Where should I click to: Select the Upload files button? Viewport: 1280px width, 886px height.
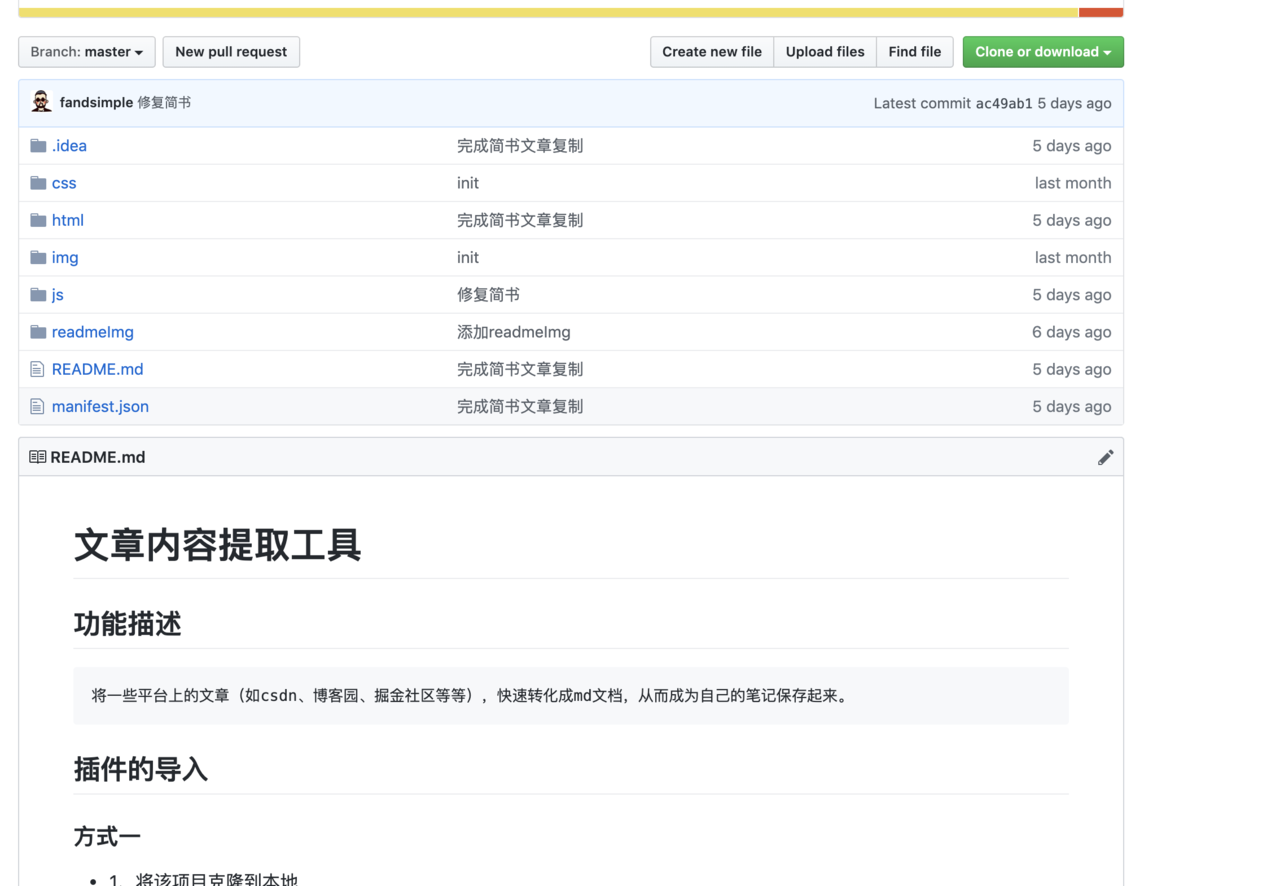tap(825, 52)
